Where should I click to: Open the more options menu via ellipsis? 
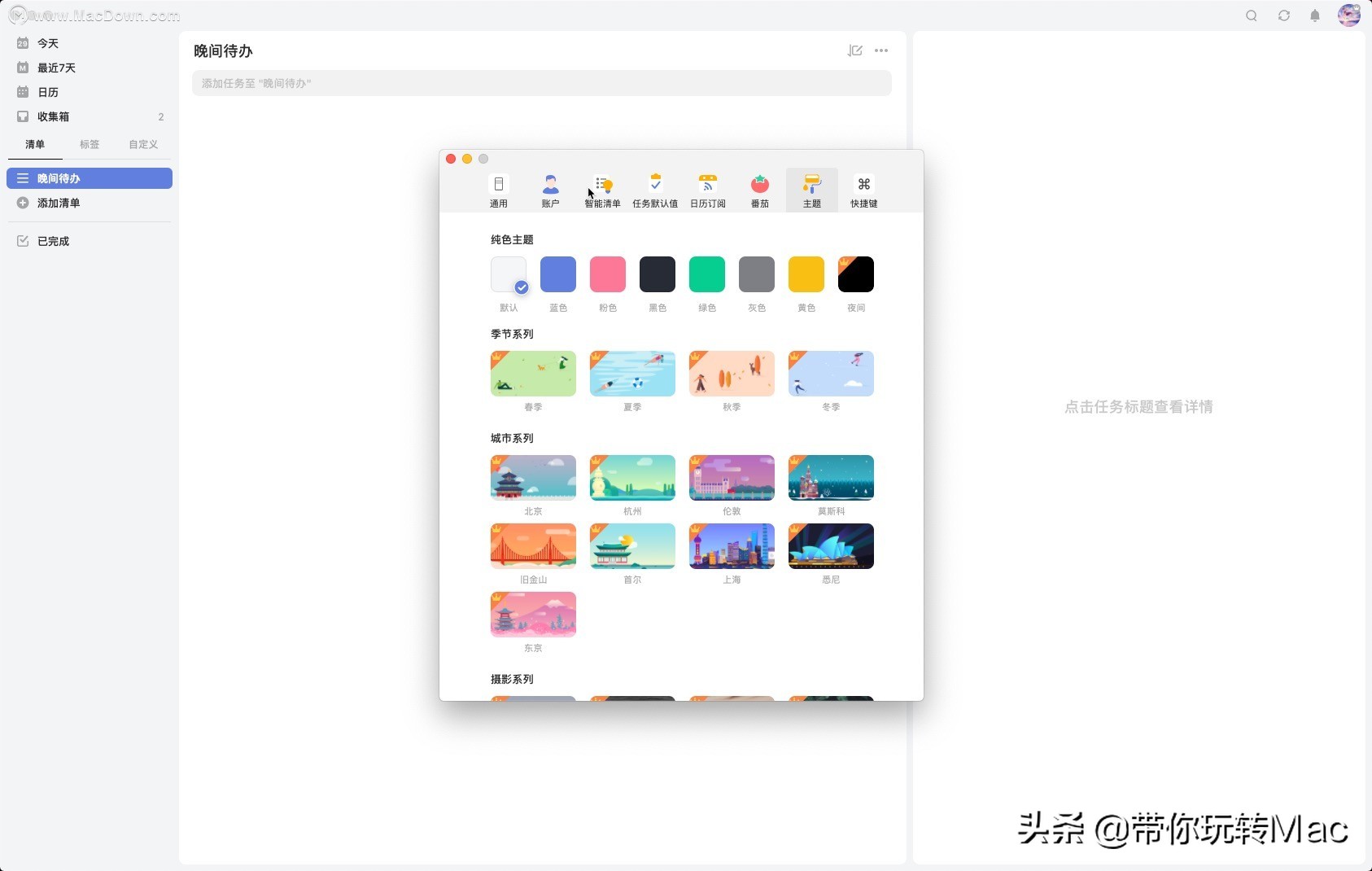(882, 50)
